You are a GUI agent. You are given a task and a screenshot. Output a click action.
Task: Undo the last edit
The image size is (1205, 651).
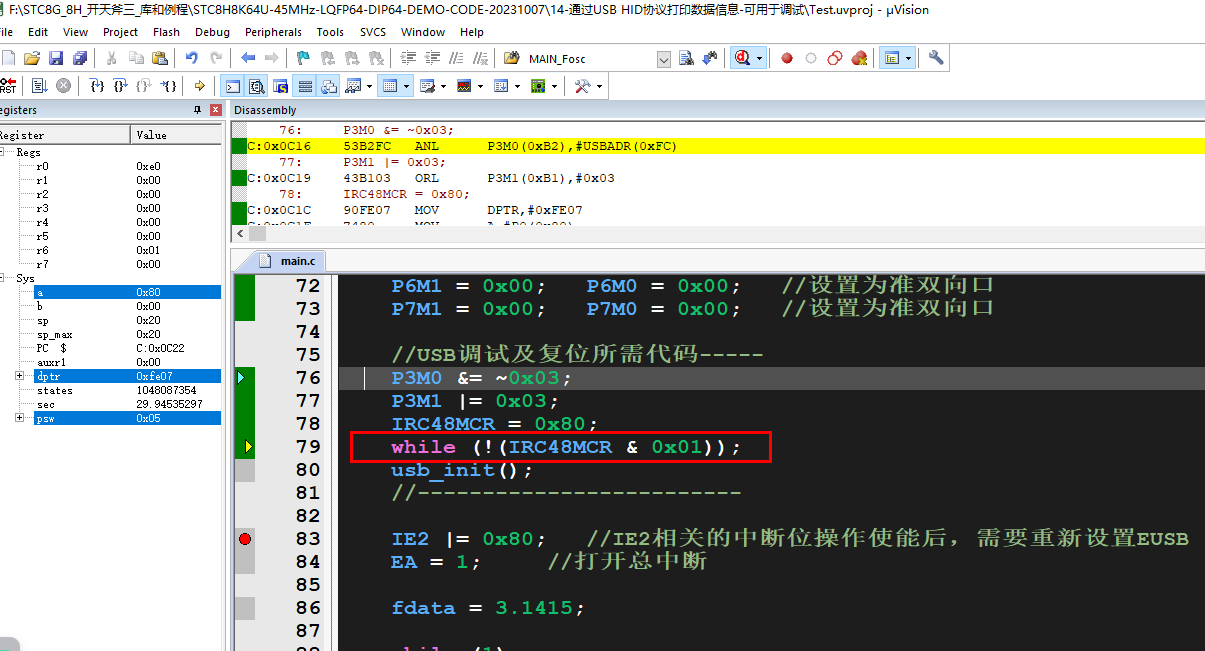[191, 58]
